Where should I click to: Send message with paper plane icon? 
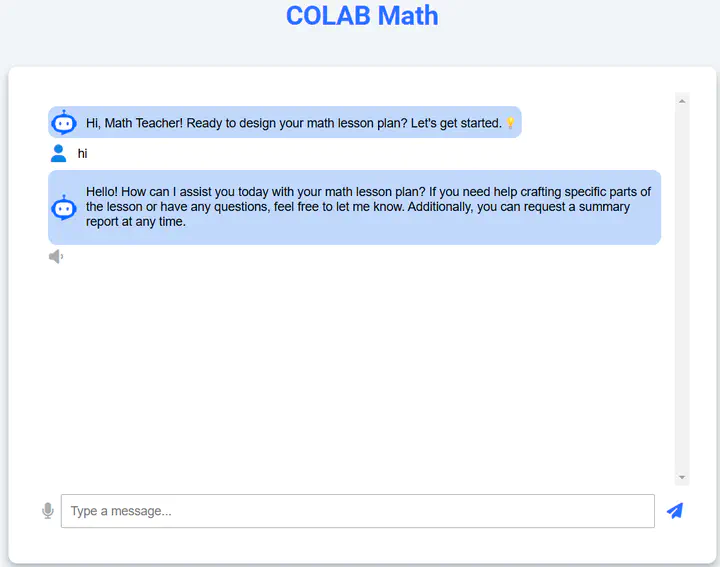pyautogui.click(x=675, y=511)
